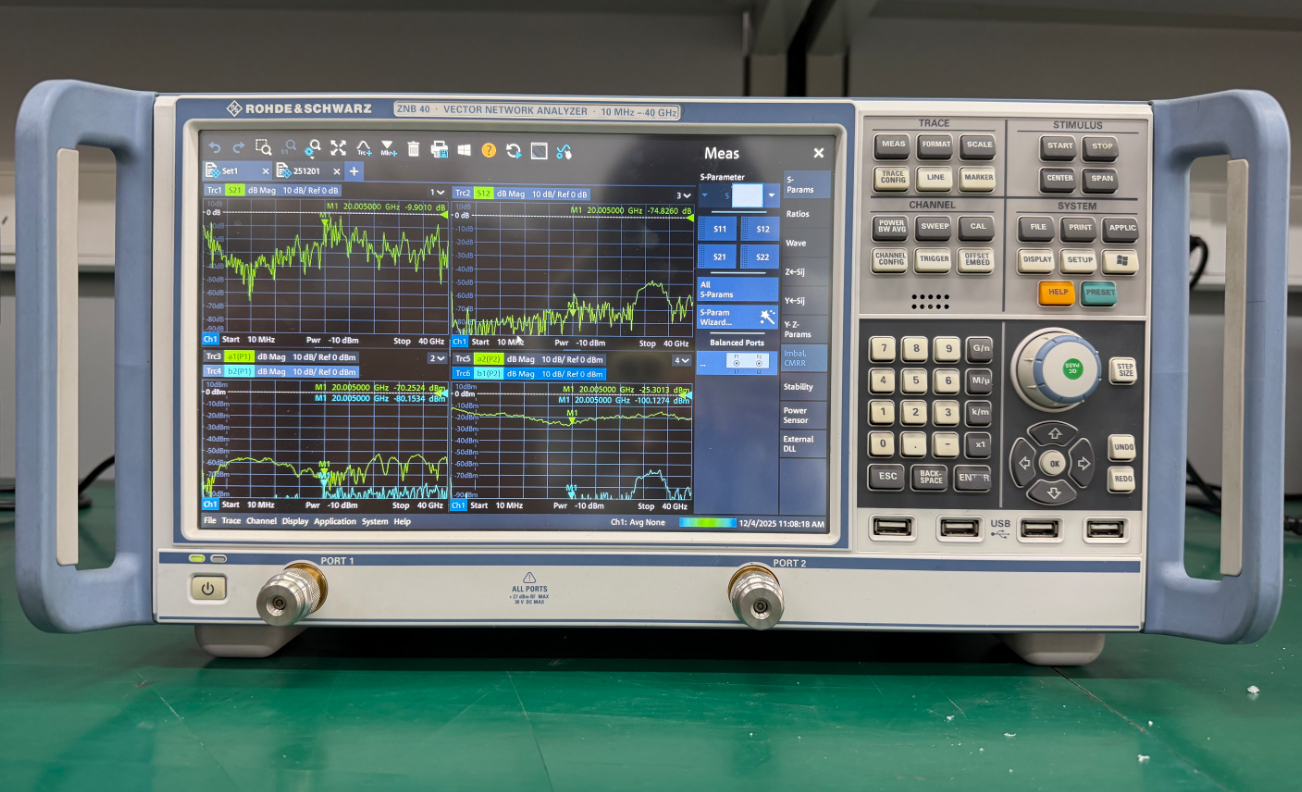Image resolution: width=1302 pixels, height=792 pixels.
Task: Click the print icon in toolbar
Action: (x=439, y=150)
